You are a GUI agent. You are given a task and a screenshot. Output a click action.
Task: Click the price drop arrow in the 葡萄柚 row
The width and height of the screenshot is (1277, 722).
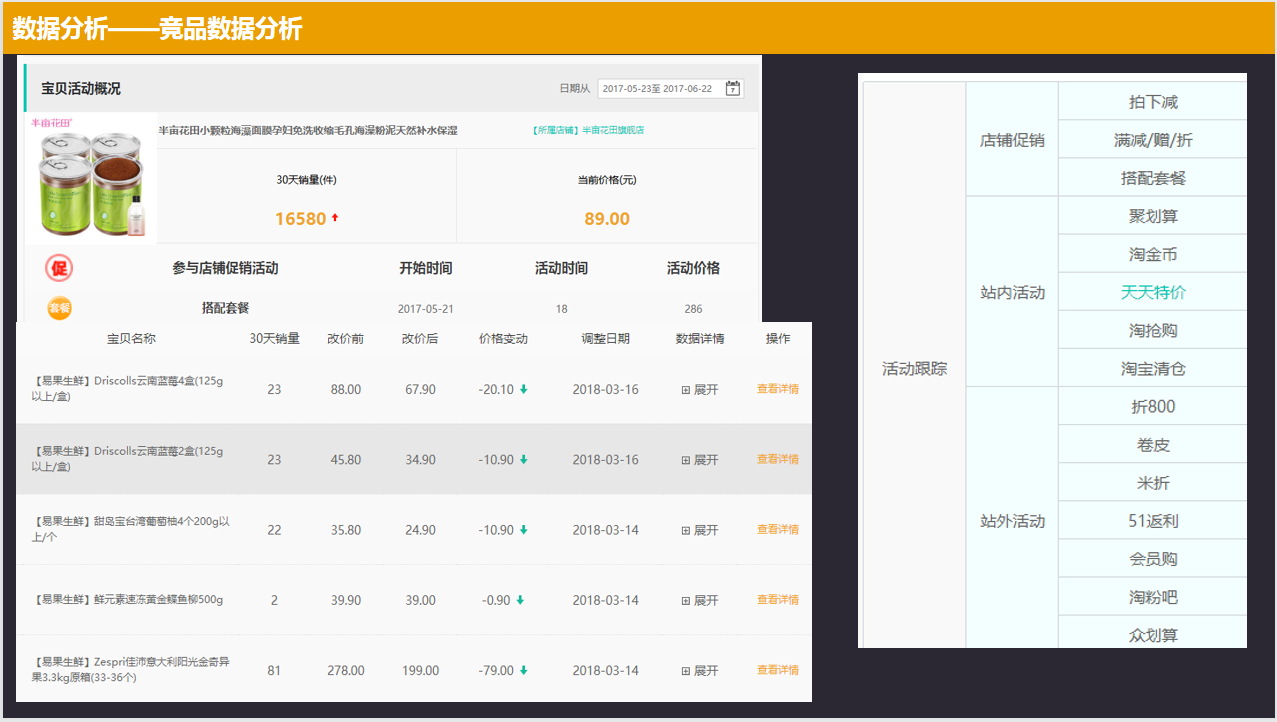pyautogui.click(x=523, y=530)
